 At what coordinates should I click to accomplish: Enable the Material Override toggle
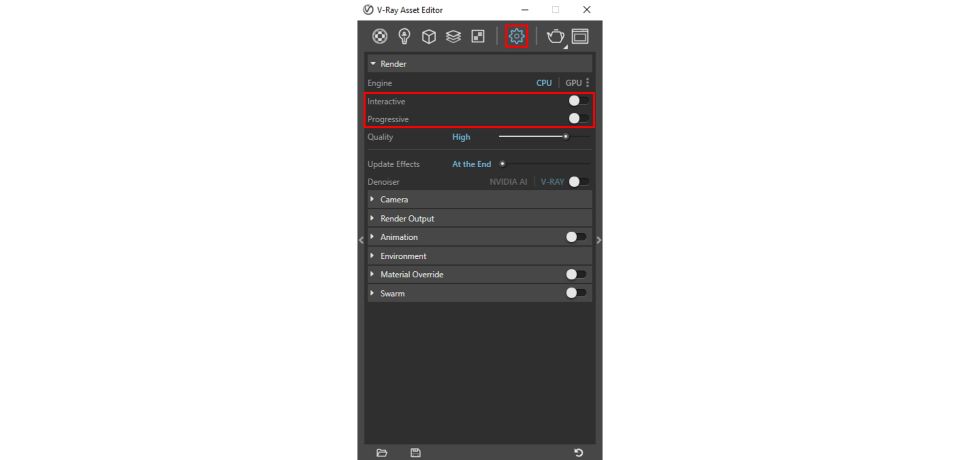tap(576, 274)
